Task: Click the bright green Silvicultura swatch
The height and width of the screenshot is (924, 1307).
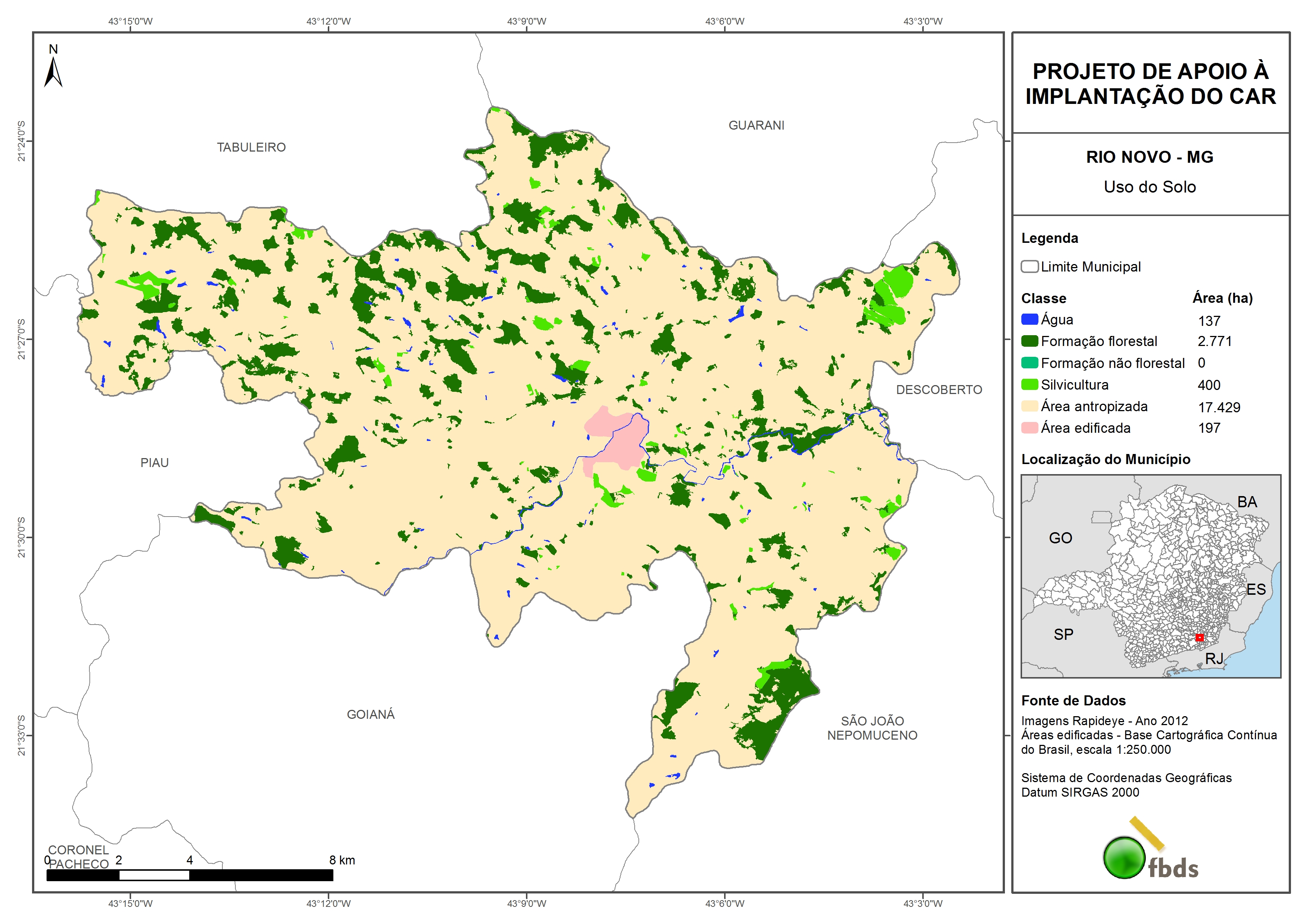Action: pyautogui.click(x=1029, y=384)
